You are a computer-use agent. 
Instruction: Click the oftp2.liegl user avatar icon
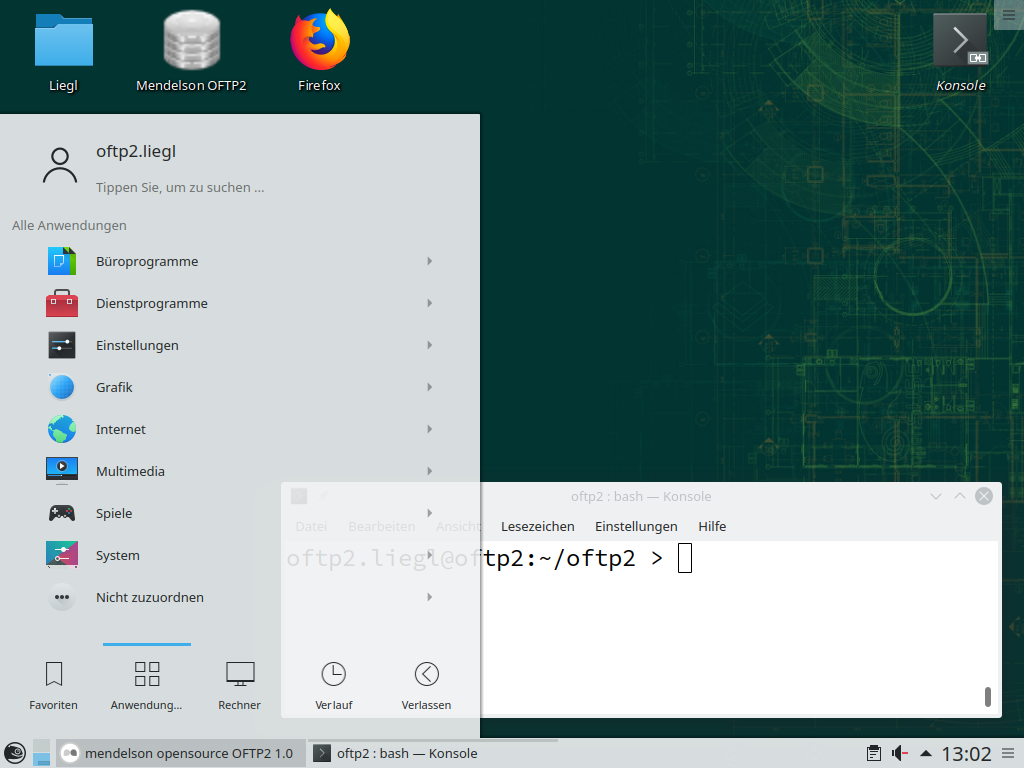click(60, 166)
